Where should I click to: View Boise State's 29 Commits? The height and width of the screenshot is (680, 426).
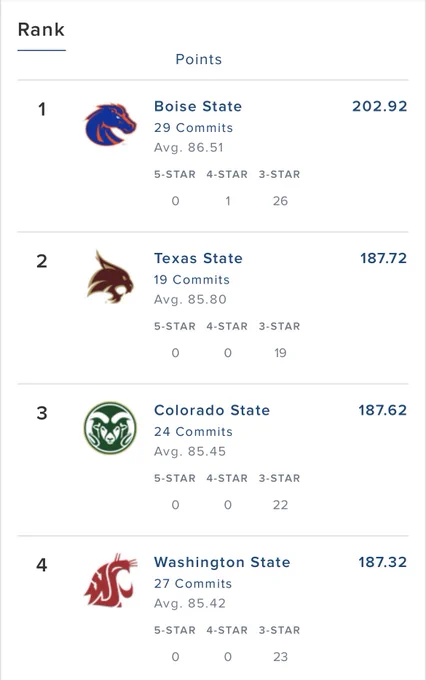tap(193, 128)
